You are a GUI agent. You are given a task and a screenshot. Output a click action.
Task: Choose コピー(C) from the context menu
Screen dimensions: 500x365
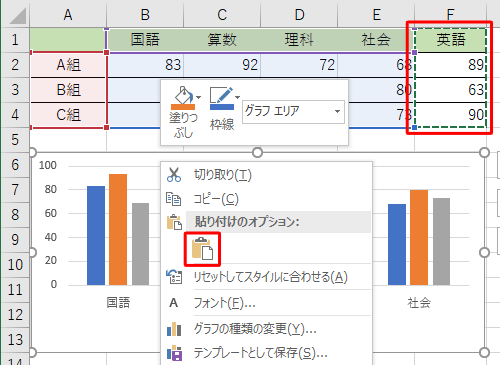[x=266, y=199]
